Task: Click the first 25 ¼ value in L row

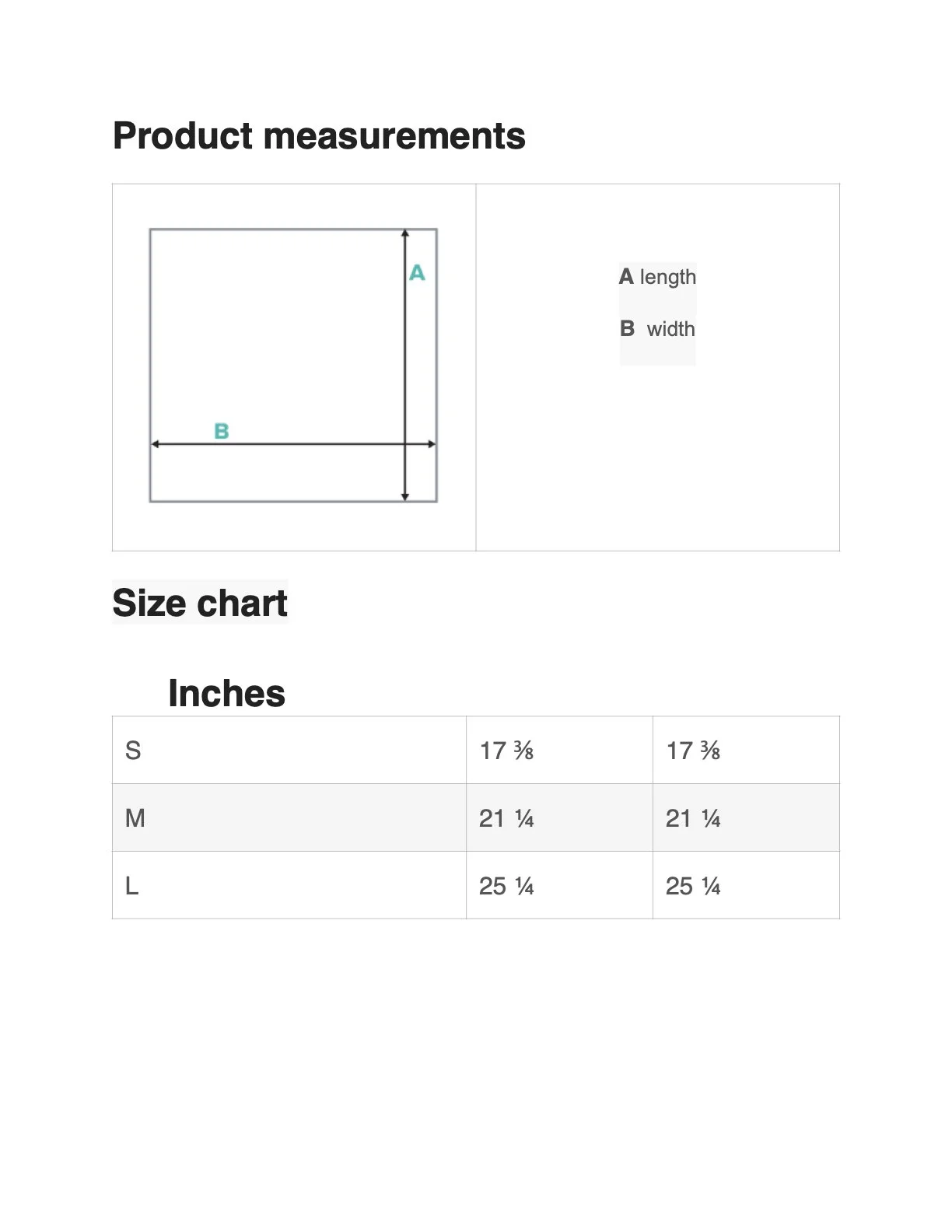Action: [506, 886]
